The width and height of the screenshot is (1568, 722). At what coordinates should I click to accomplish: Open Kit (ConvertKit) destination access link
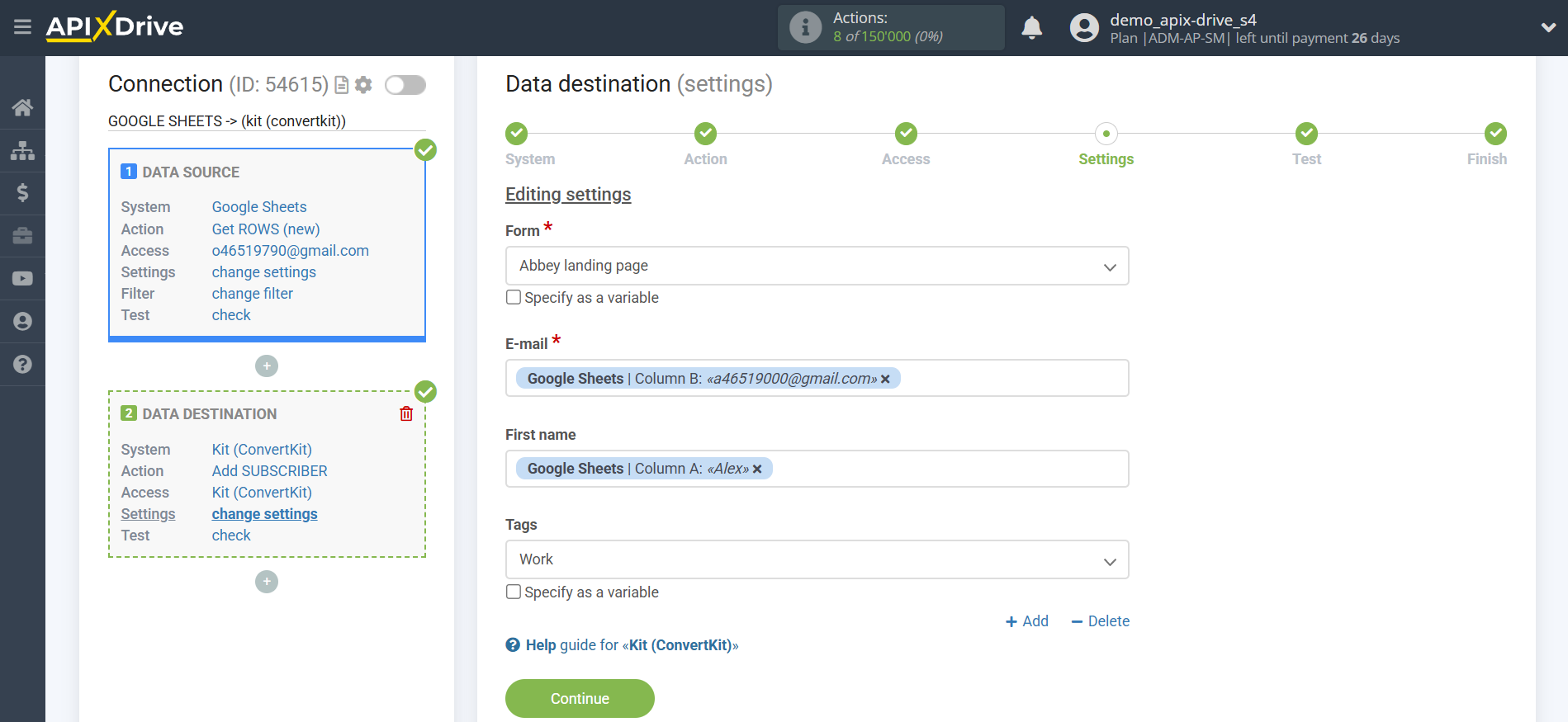(x=262, y=493)
